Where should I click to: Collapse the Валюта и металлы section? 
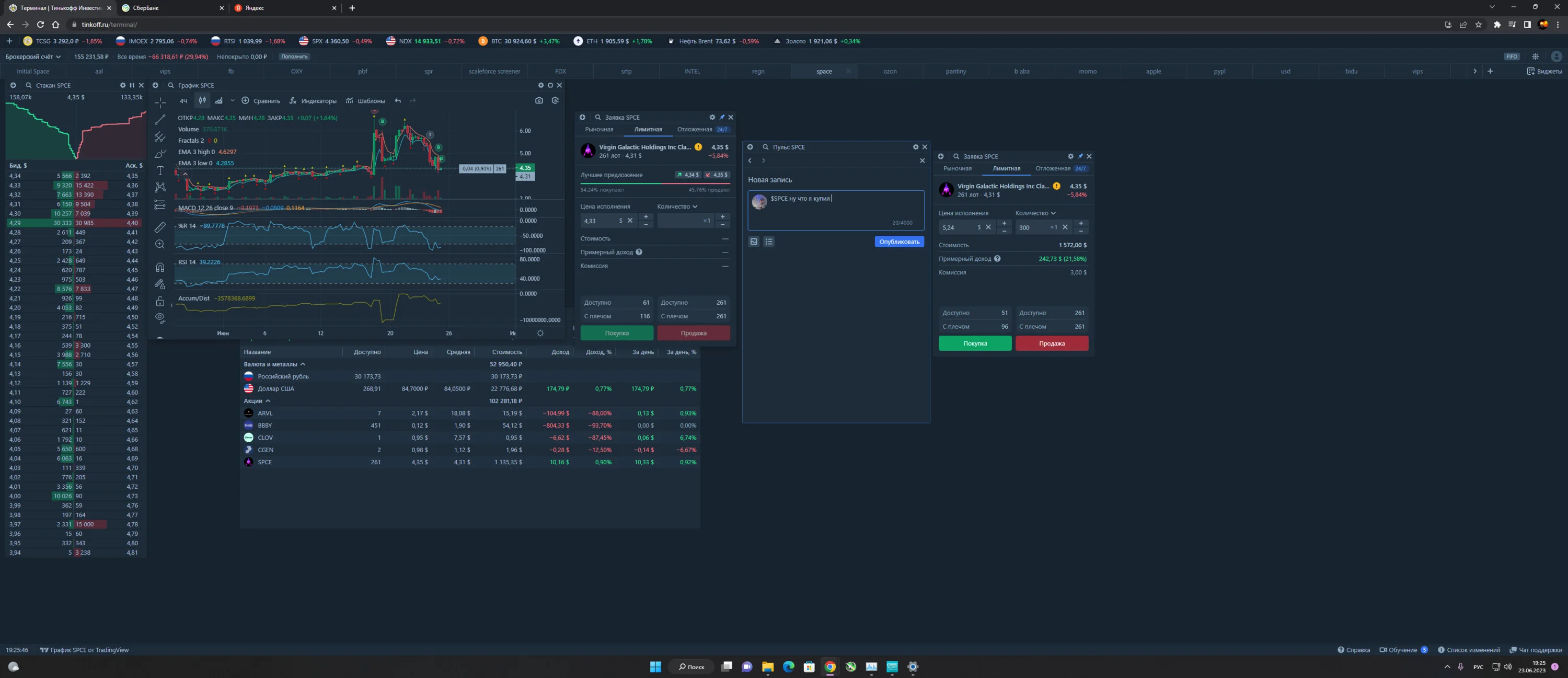click(x=274, y=364)
